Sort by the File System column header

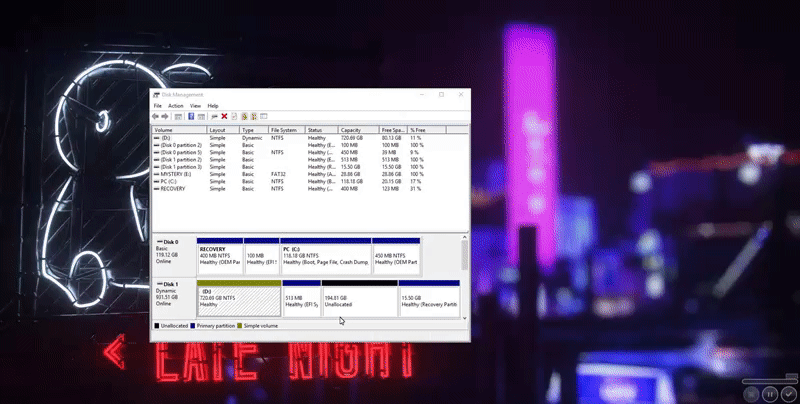pyautogui.click(x=287, y=130)
